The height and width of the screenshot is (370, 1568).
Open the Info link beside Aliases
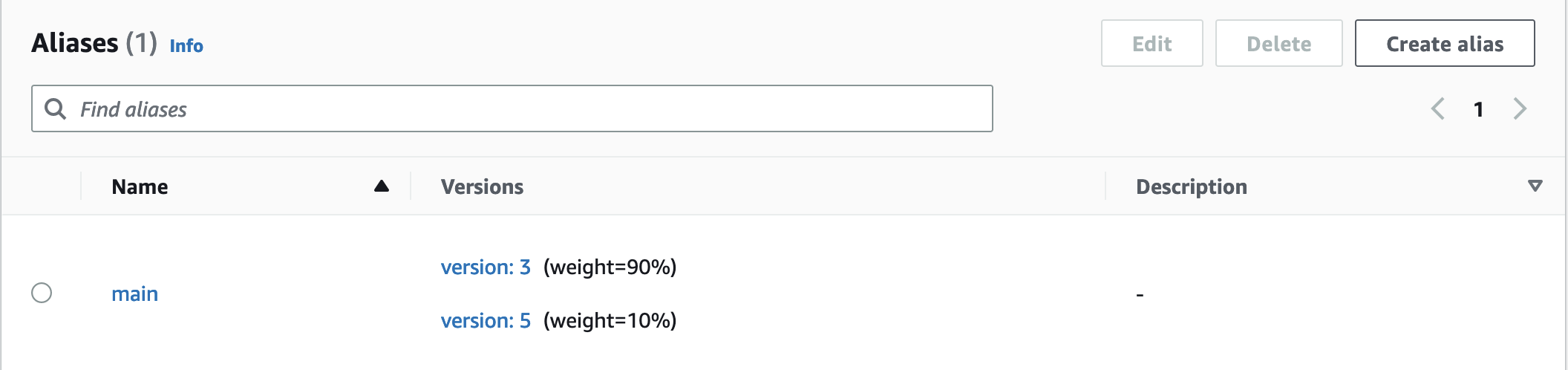coord(186,46)
